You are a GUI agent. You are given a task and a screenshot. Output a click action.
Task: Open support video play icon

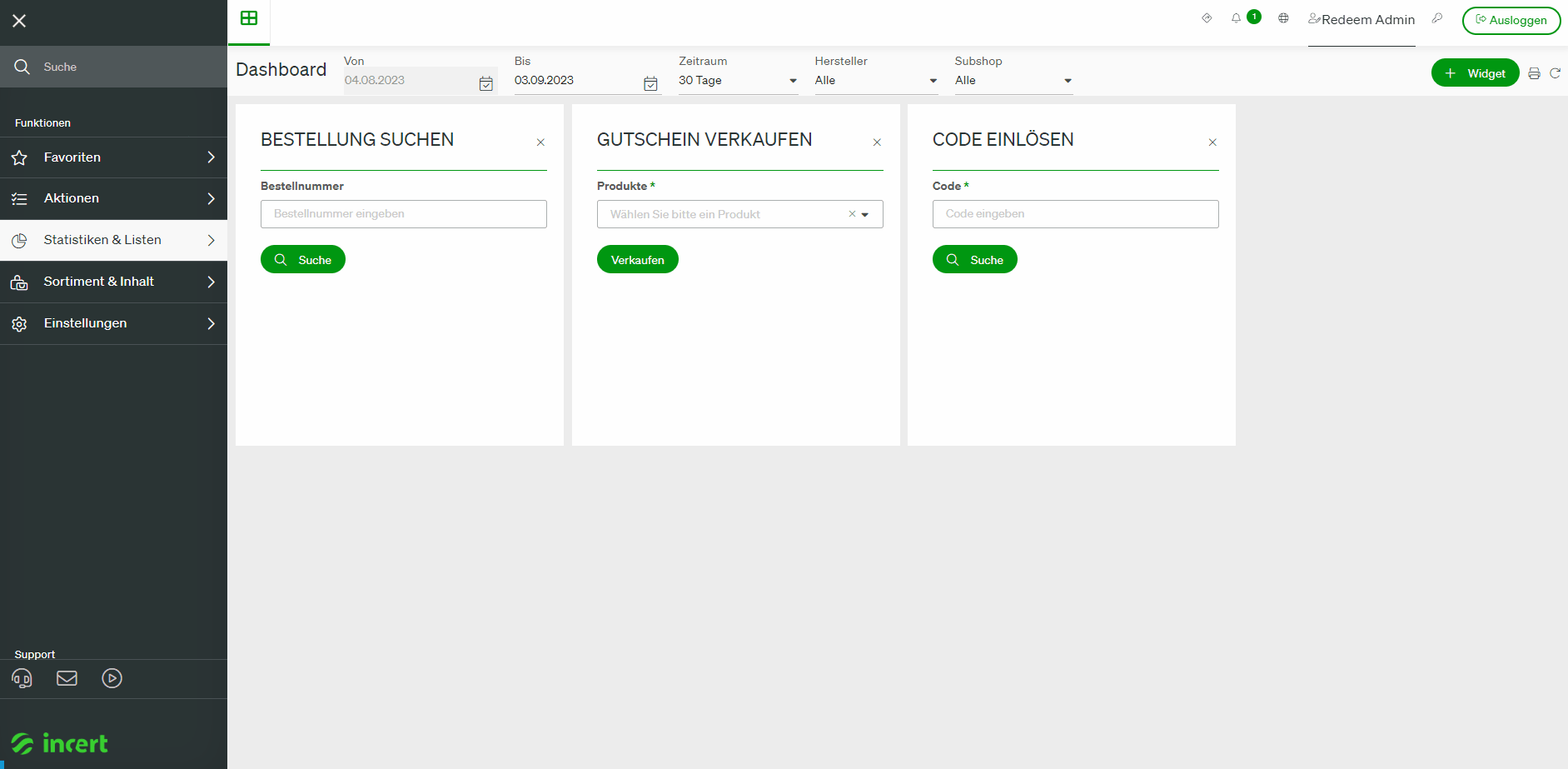(x=112, y=678)
